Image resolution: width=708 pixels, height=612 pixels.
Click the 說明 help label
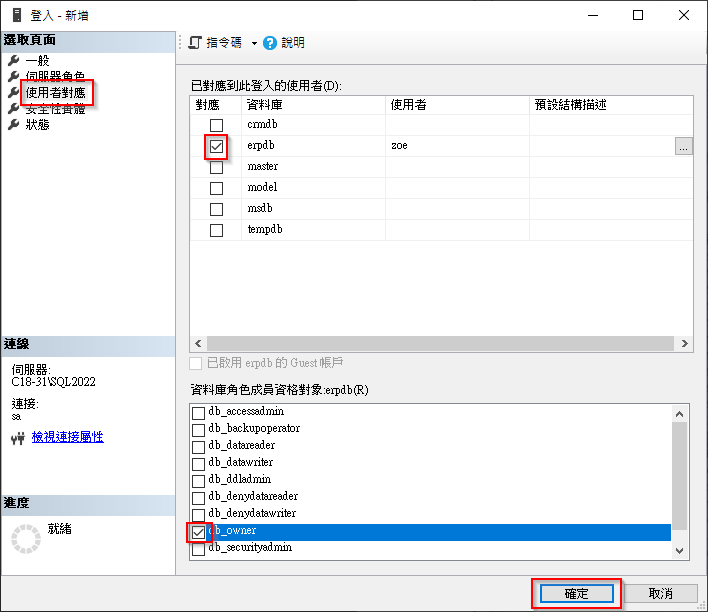[x=293, y=43]
